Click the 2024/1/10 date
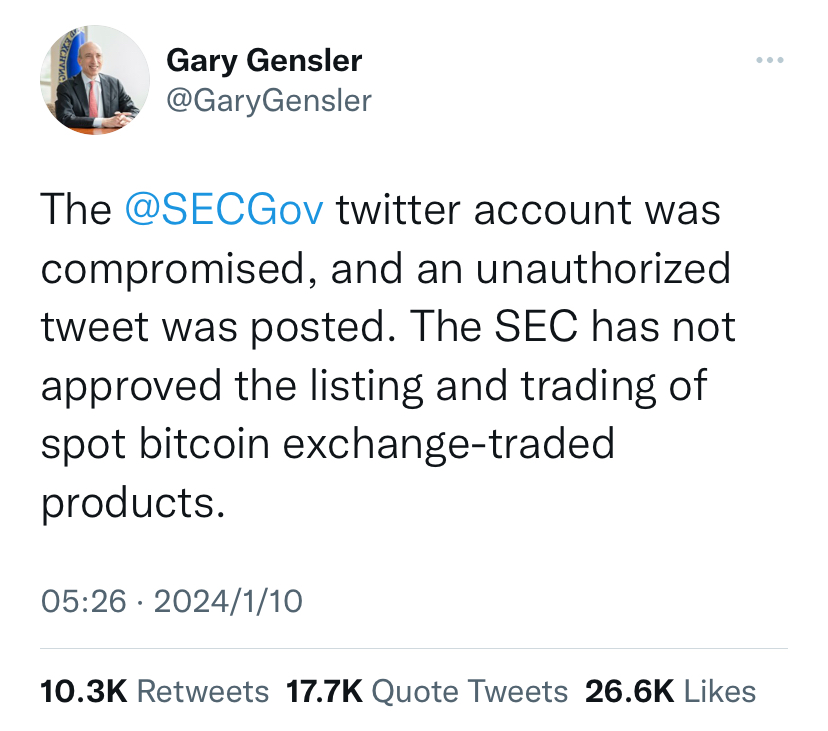The width and height of the screenshot is (828, 731). (229, 601)
